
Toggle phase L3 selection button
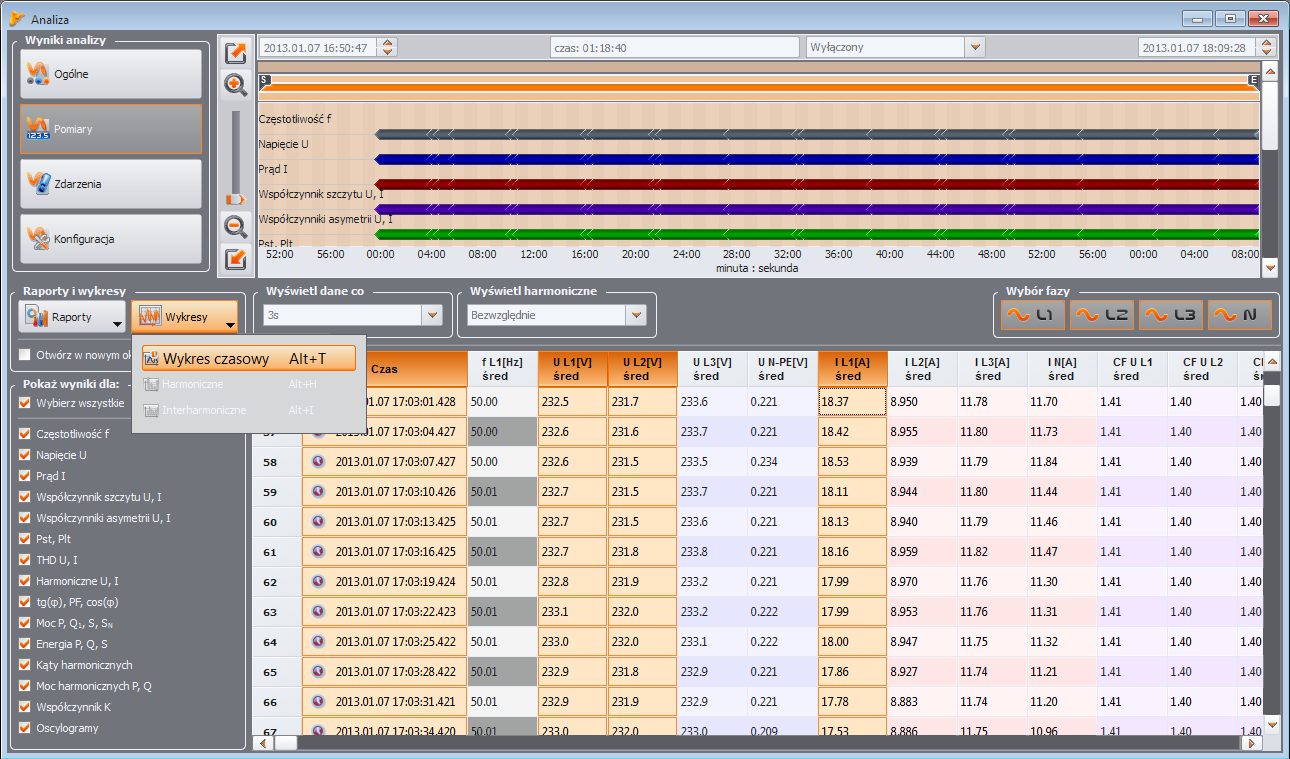[1171, 315]
